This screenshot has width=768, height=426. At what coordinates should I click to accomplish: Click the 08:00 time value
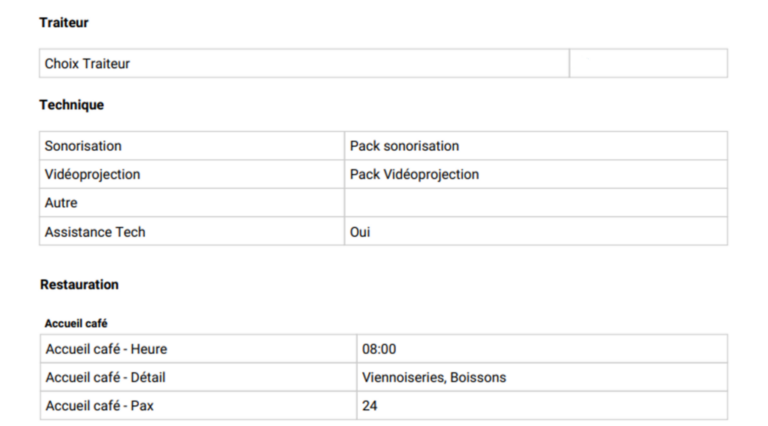tap(379, 349)
